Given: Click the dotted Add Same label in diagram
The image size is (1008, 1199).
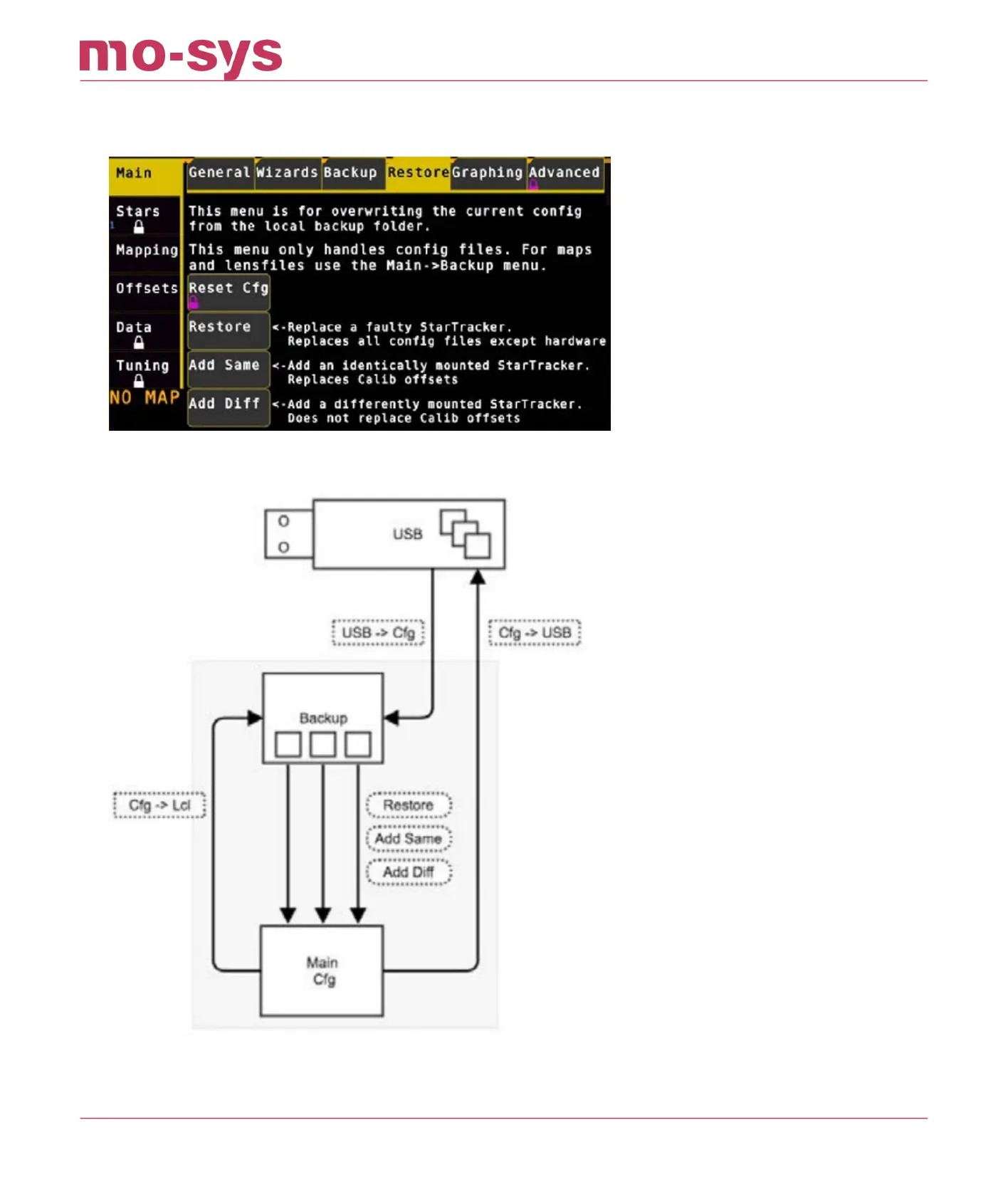Looking at the screenshot, I should (409, 839).
